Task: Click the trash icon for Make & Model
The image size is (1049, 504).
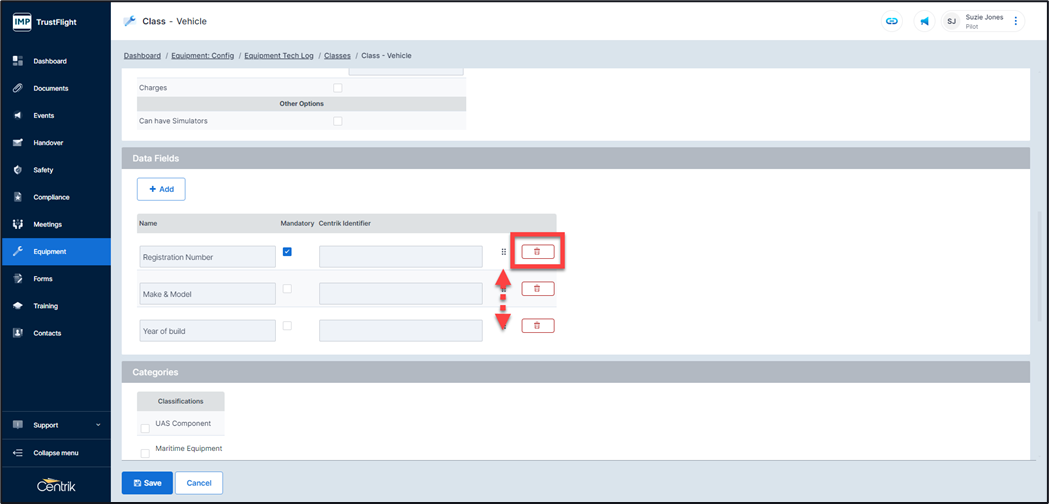Action: [x=537, y=289]
